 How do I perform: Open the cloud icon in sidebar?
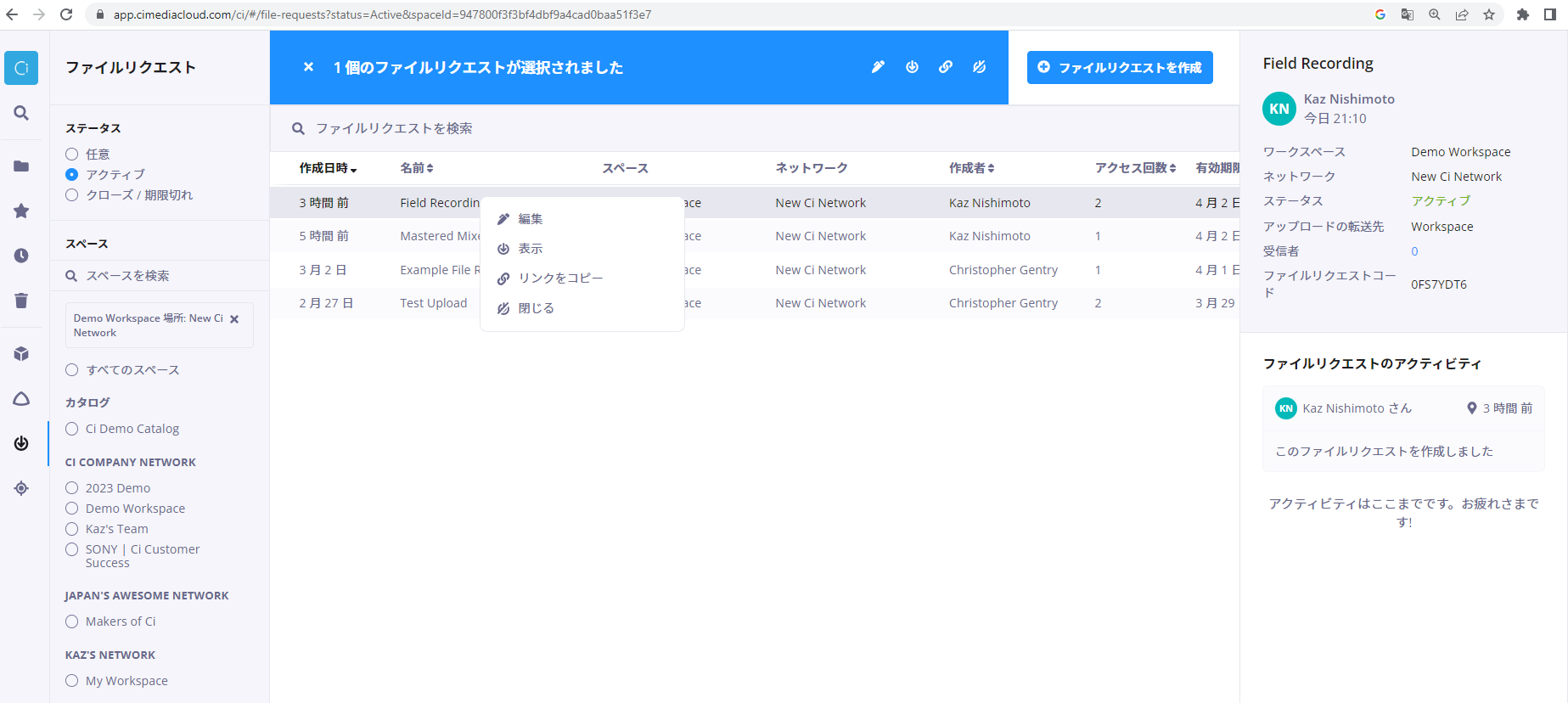tap(21, 399)
